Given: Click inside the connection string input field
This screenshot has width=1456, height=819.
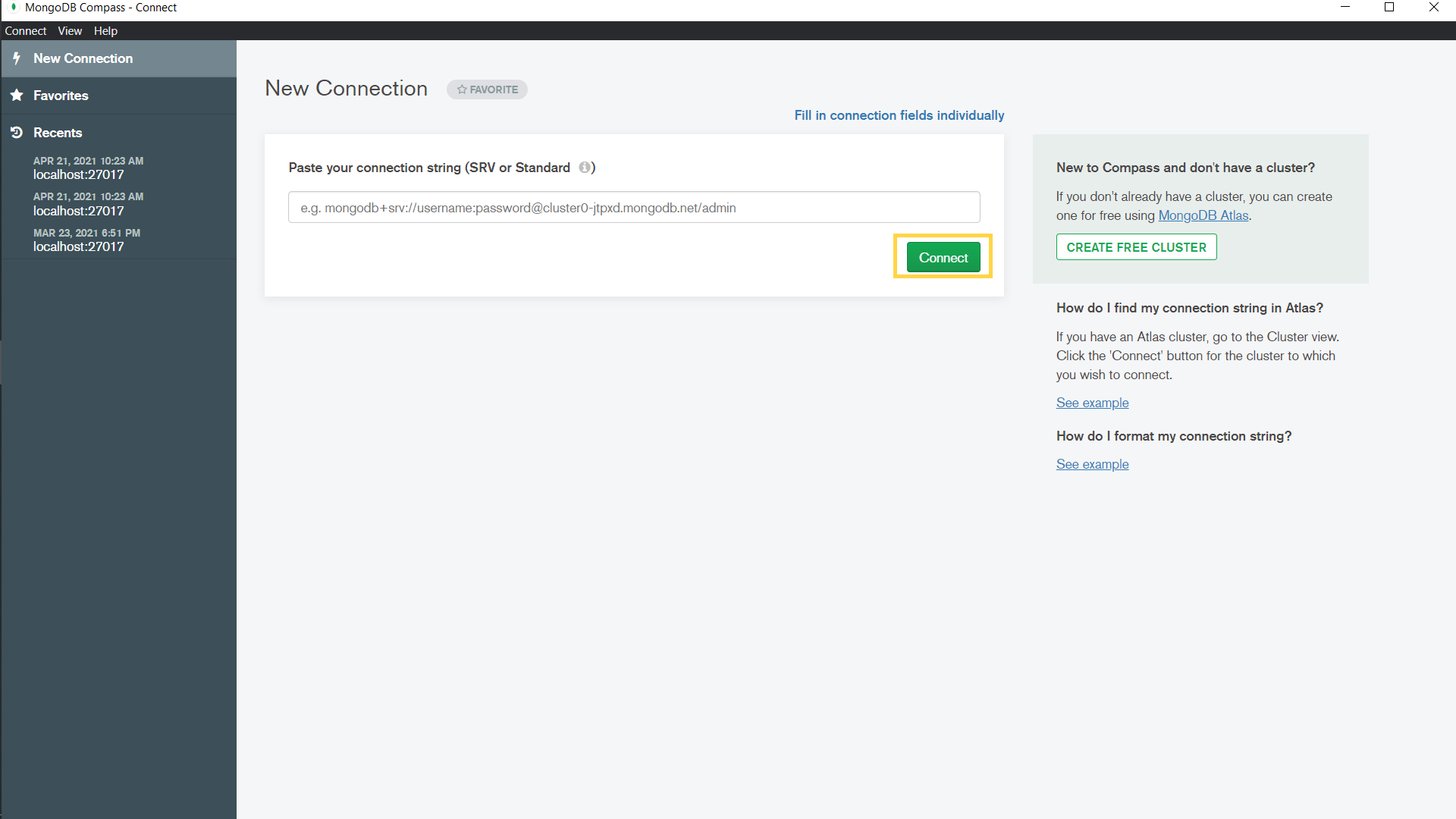Looking at the screenshot, I should coord(634,207).
